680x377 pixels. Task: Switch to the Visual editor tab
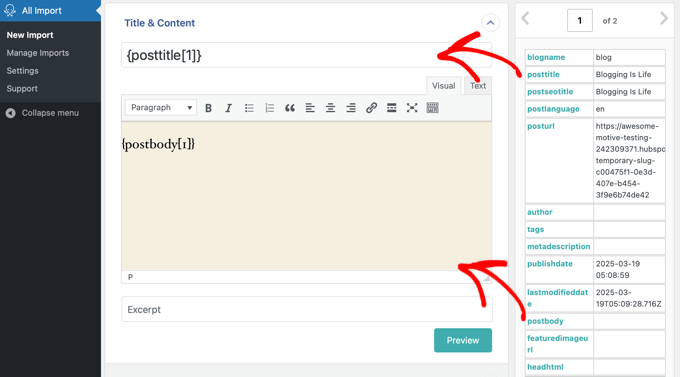coord(443,86)
